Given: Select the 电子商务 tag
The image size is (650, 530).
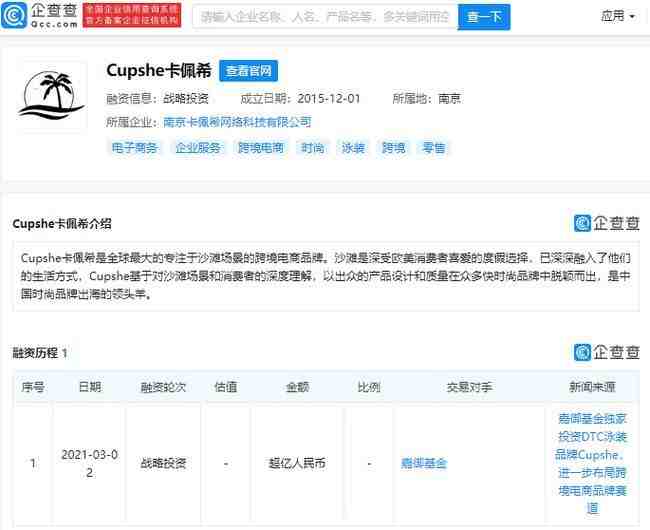Looking at the screenshot, I should (x=135, y=148).
